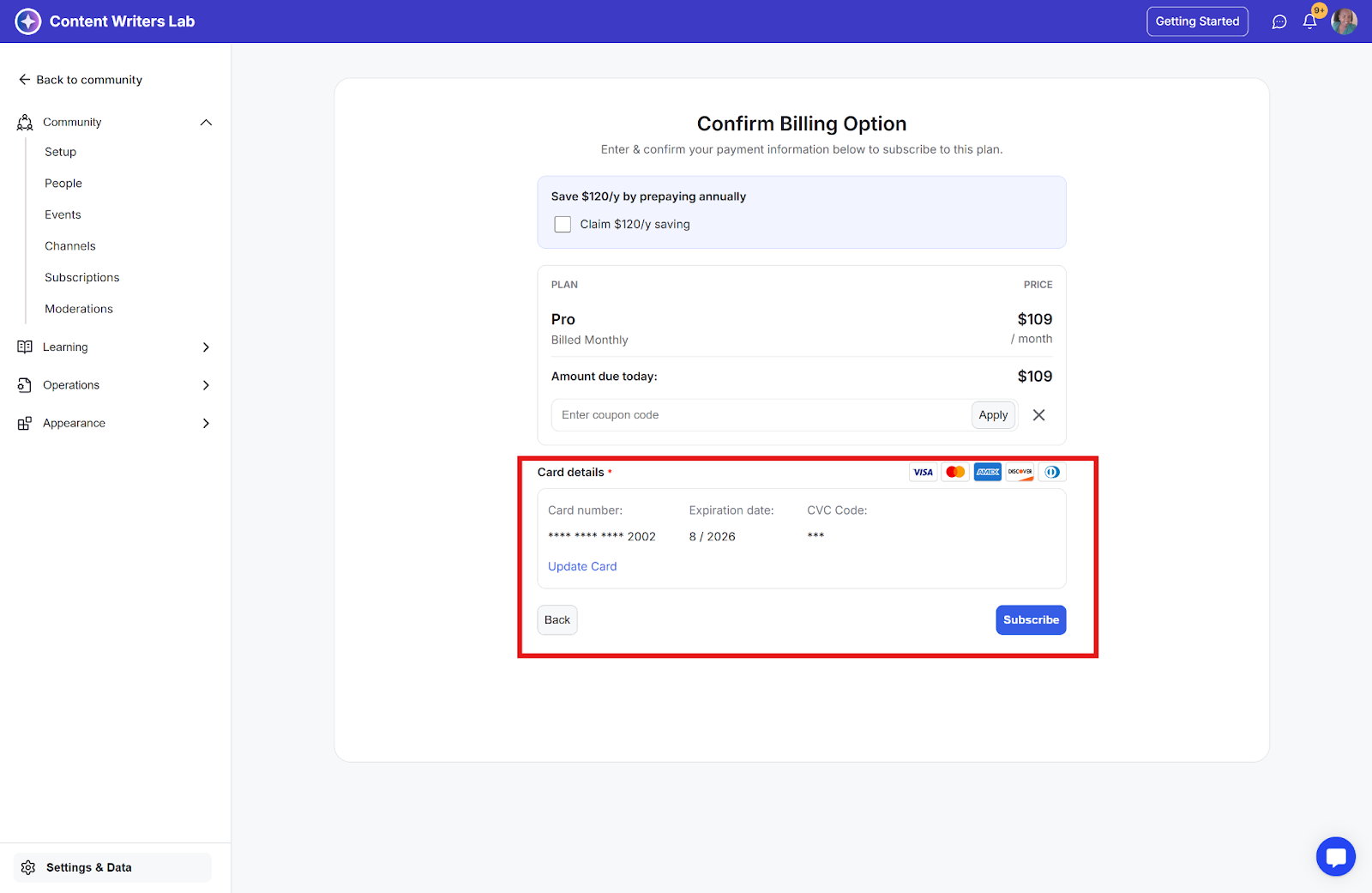Clear the coupon code with X icon

click(x=1038, y=415)
